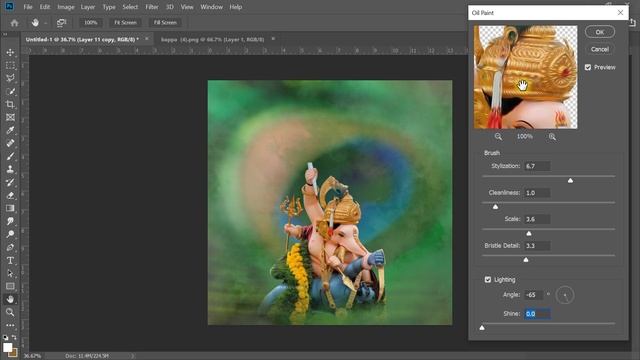Click the Bristle Detail value field
Screen dimensions: 640x360
pos(537,246)
